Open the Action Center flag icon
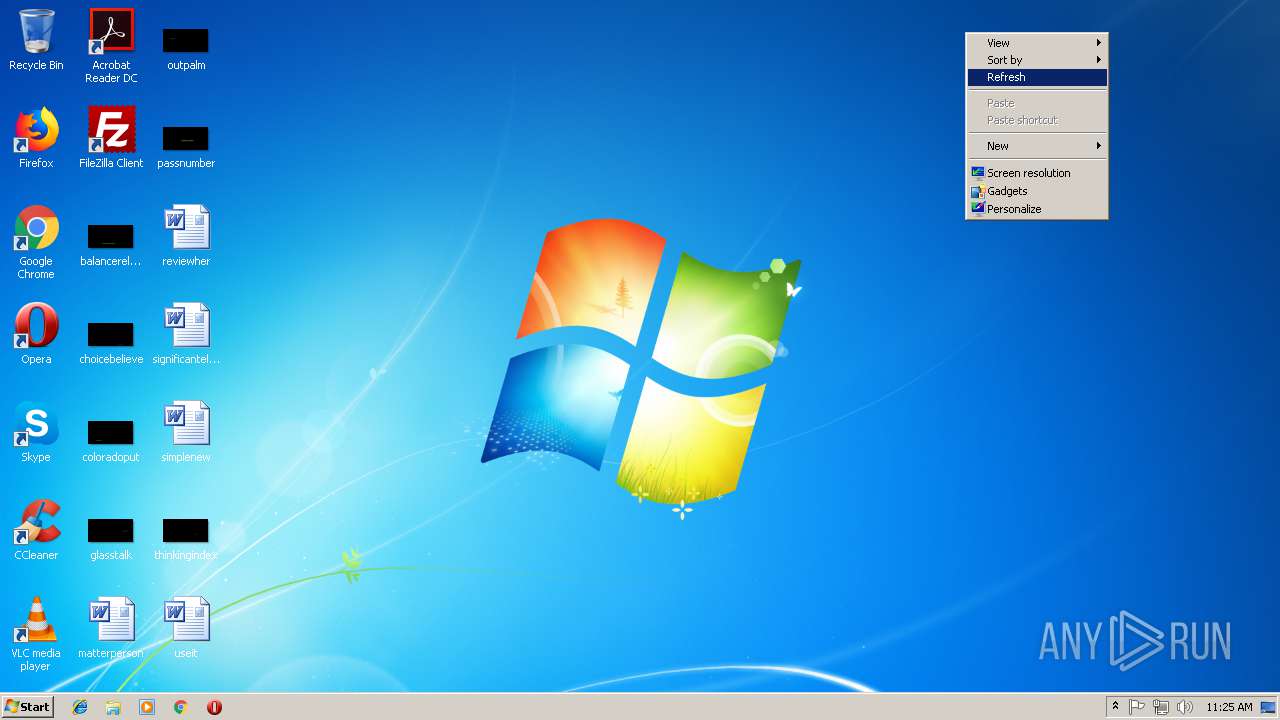Image resolution: width=1280 pixels, height=720 pixels. [x=1137, y=707]
